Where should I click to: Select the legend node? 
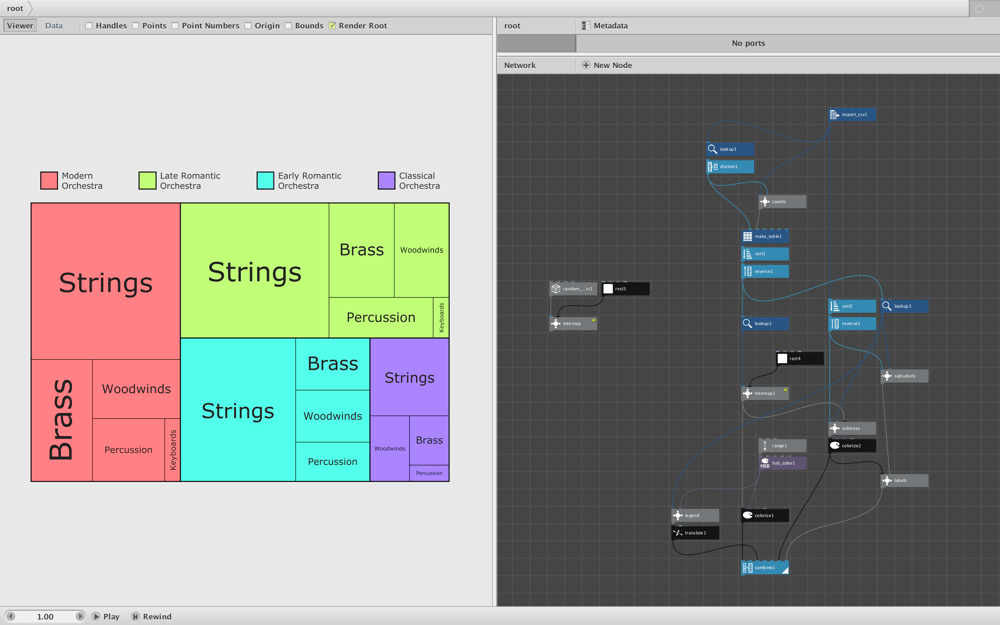(695, 515)
